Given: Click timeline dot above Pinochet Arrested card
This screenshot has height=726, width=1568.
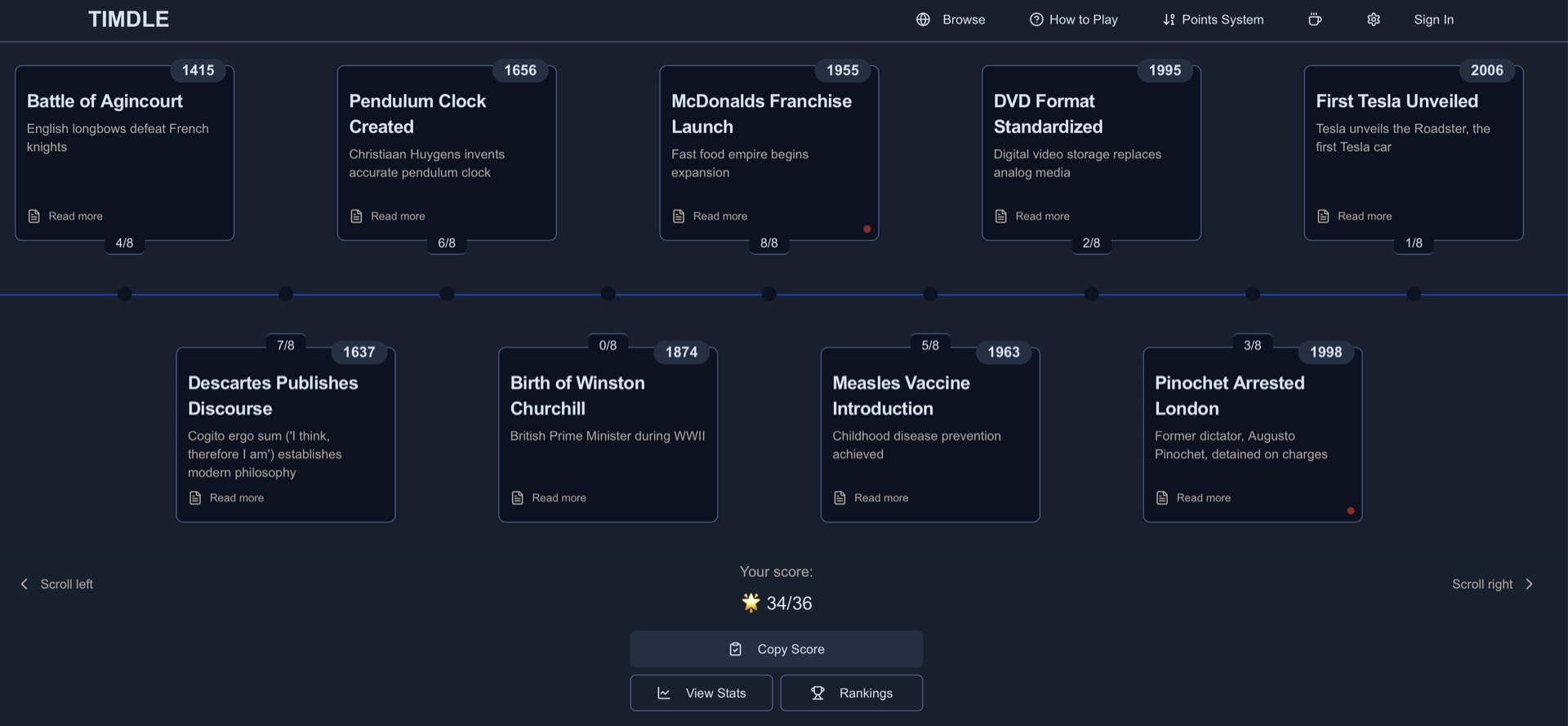Looking at the screenshot, I should pyautogui.click(x=1253, y=294).
